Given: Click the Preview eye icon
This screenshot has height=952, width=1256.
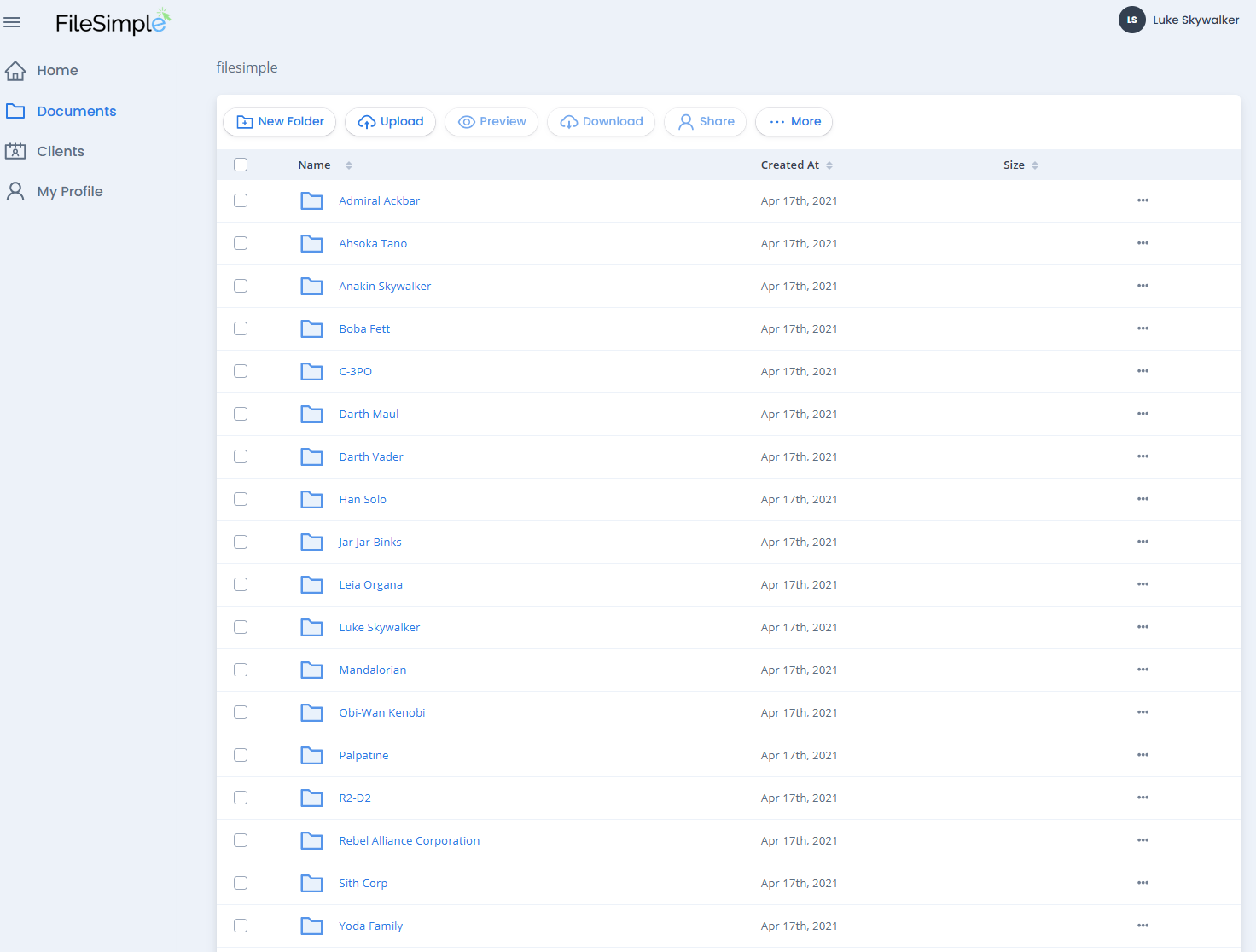Looking at the screenshot, I should [x=467, y=122].
